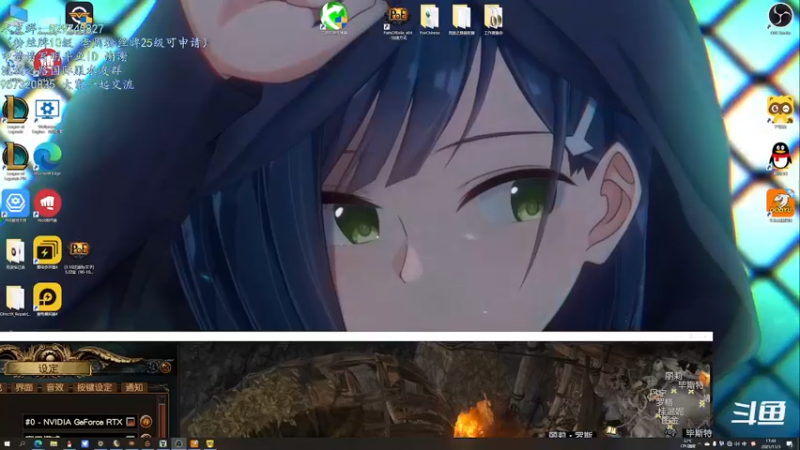Image resolution: width=800 pixels, height=450 pixels.
Task: Open PoeChinese folder on desktop
Action: tap(430, 19)
